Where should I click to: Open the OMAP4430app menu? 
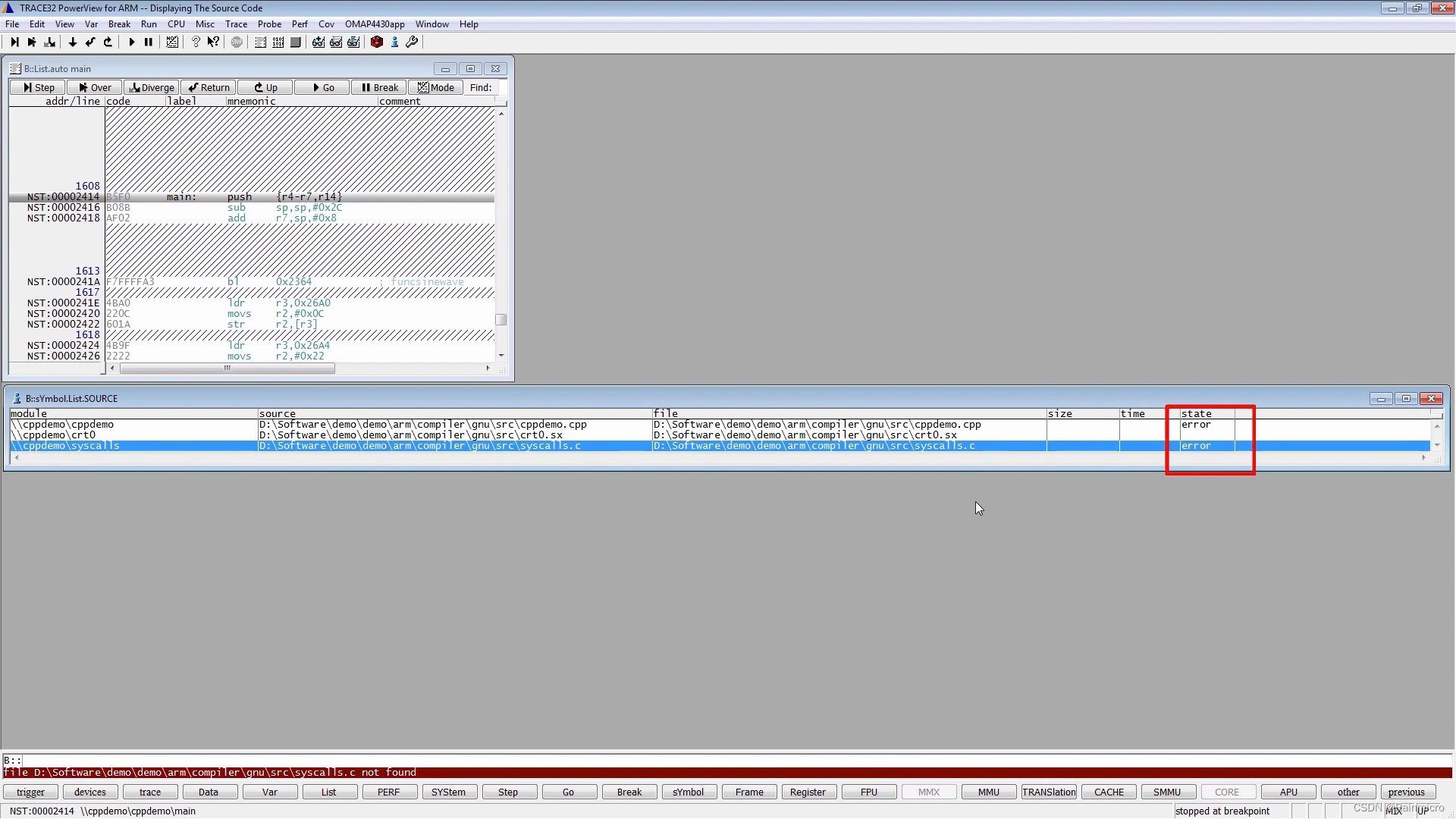tap(375, 24)
